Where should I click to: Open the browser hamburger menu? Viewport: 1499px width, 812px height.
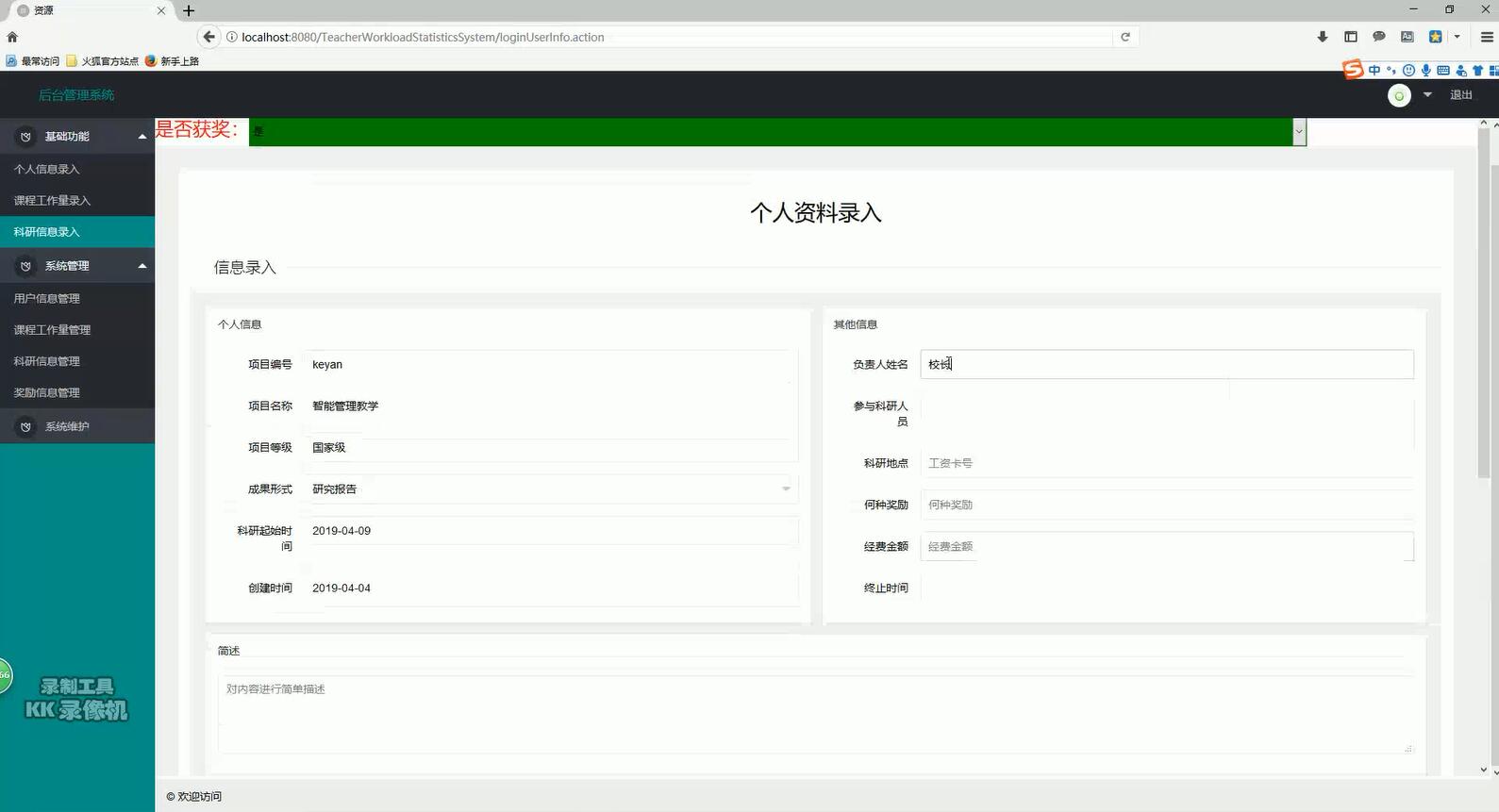[1487, 37]
